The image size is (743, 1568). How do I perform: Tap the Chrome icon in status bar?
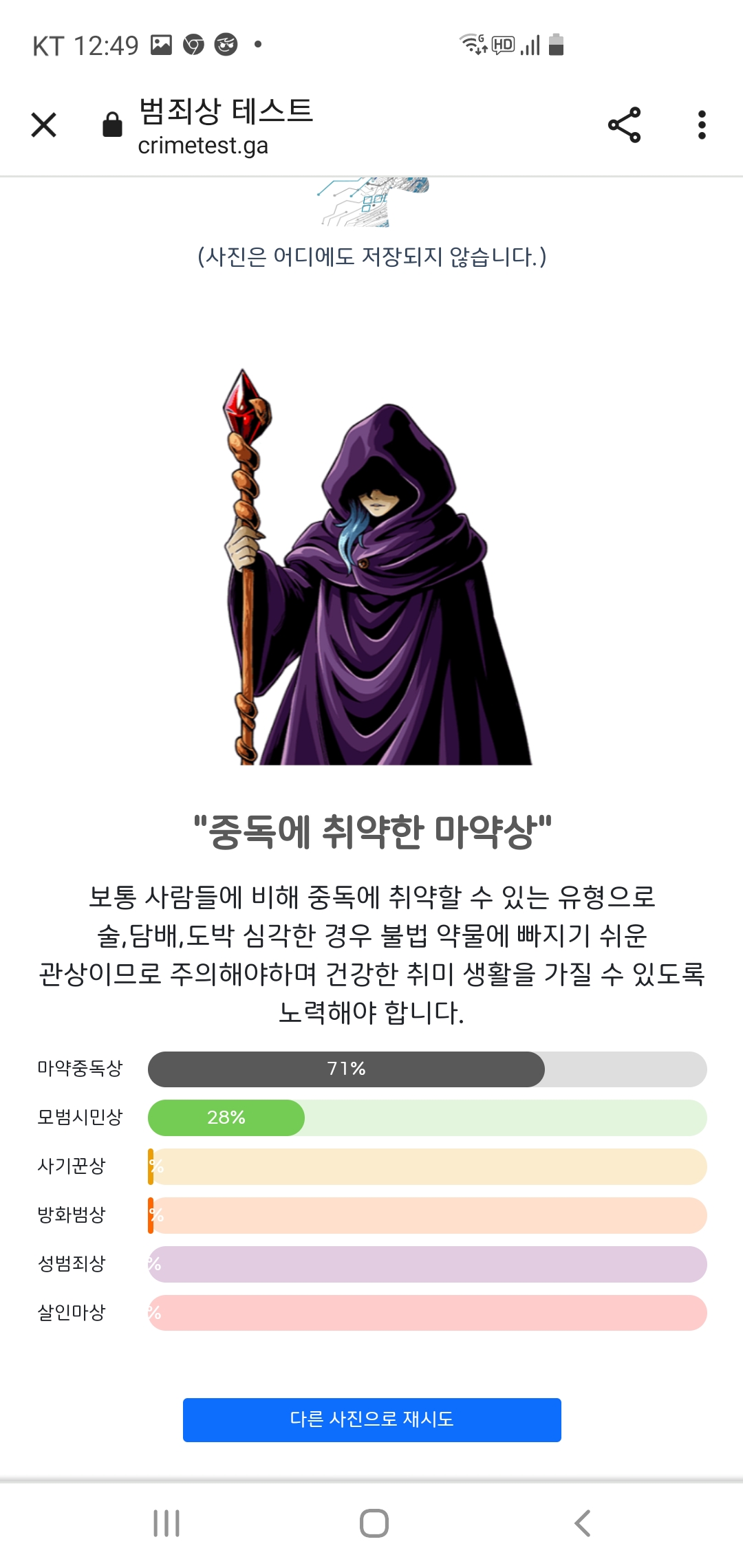pyautogui.click(x=193, y=45)
